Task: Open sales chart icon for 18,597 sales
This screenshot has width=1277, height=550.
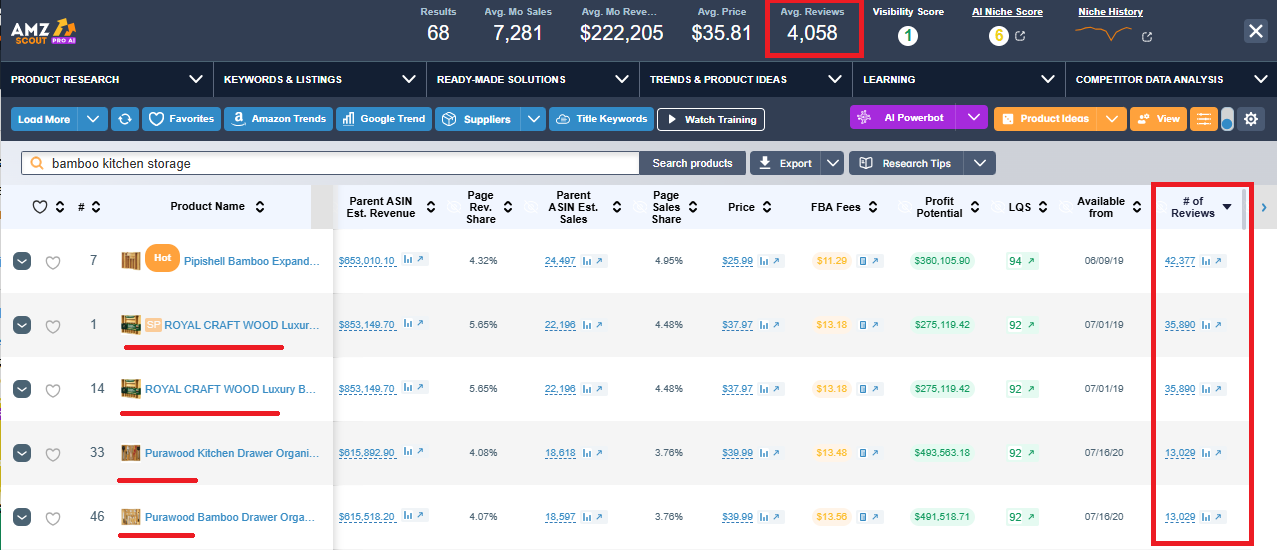Action: (585, 516)
